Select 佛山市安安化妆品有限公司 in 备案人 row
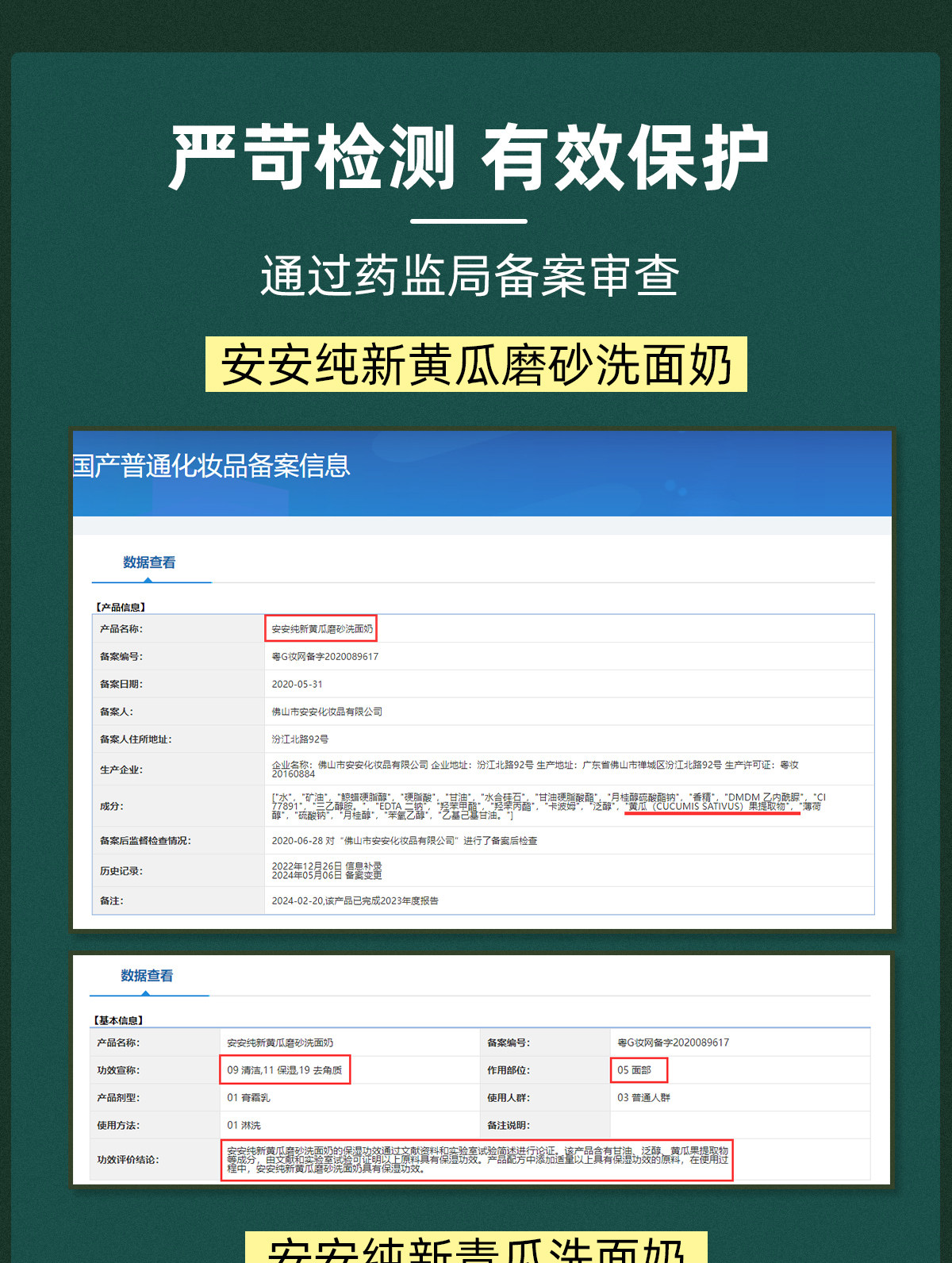This screenshot has height=1263, width=952. (327, 712)
